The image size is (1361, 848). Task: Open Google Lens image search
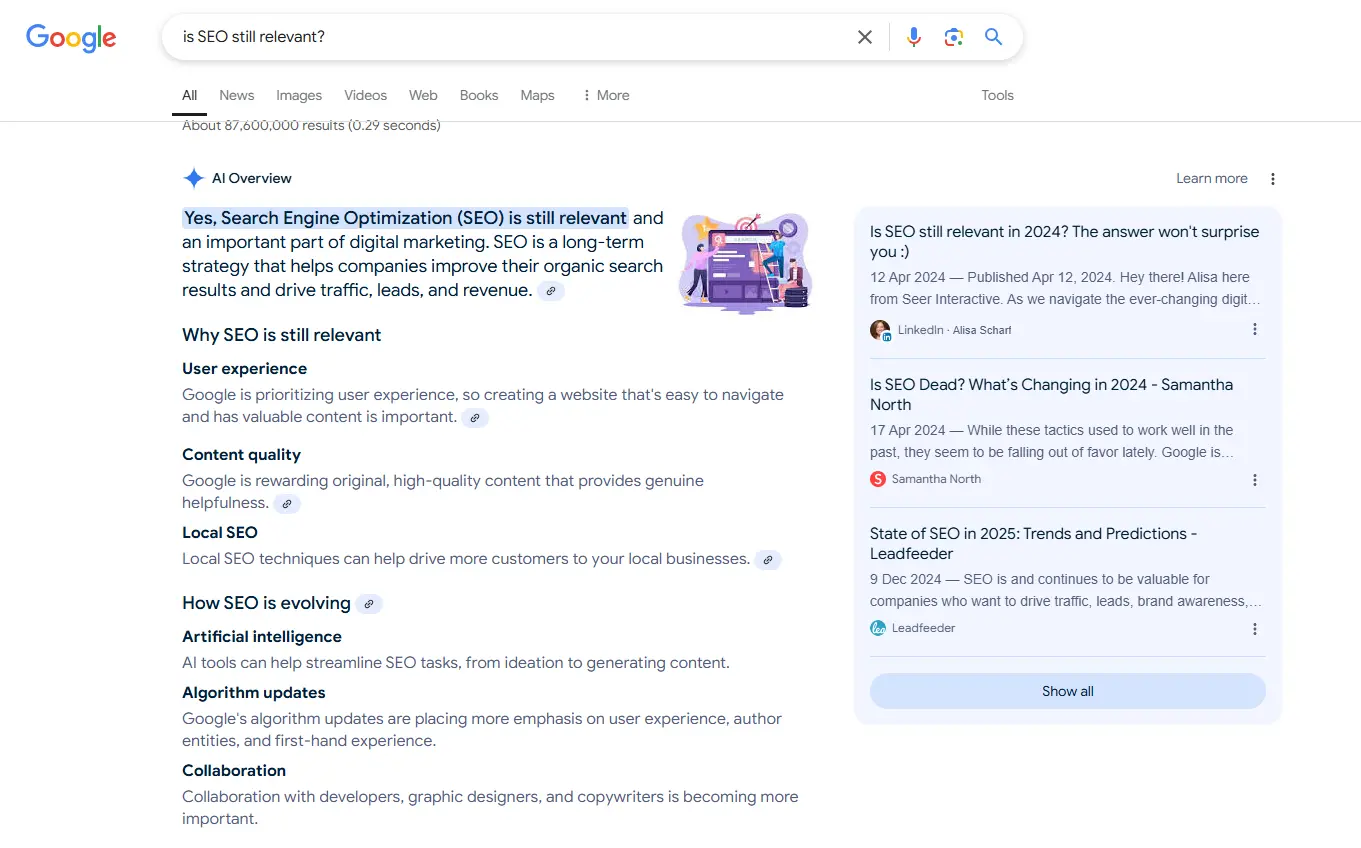tap(954, 37)
